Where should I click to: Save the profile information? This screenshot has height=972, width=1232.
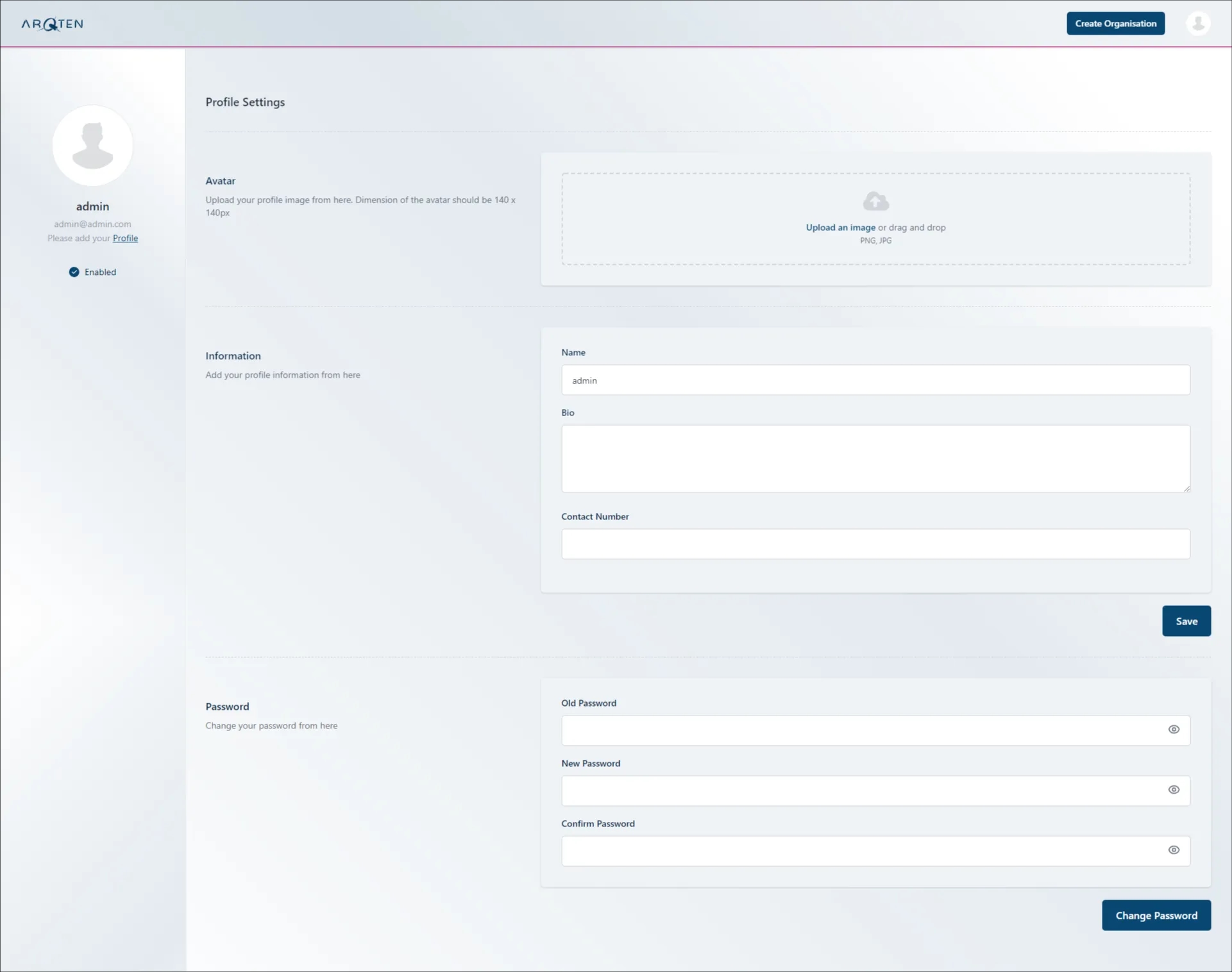coord(1186,621)
